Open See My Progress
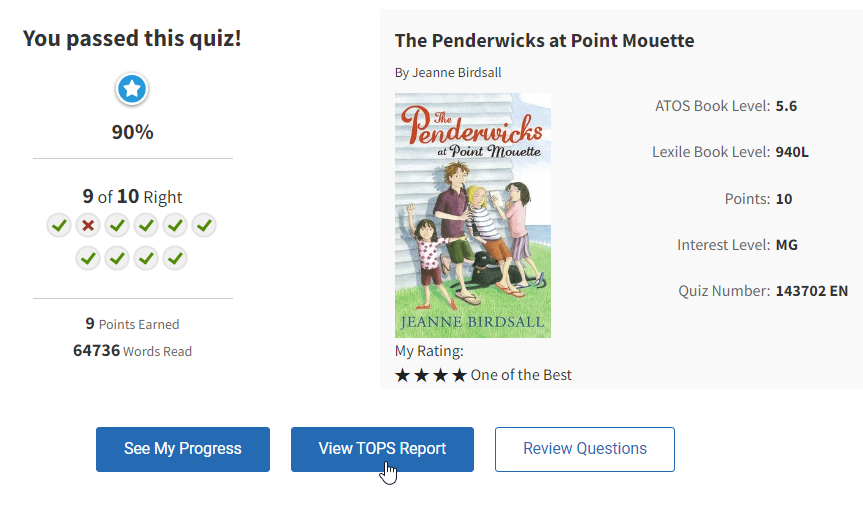The width and height of the screenshot is (863, 505). [183, 449]
